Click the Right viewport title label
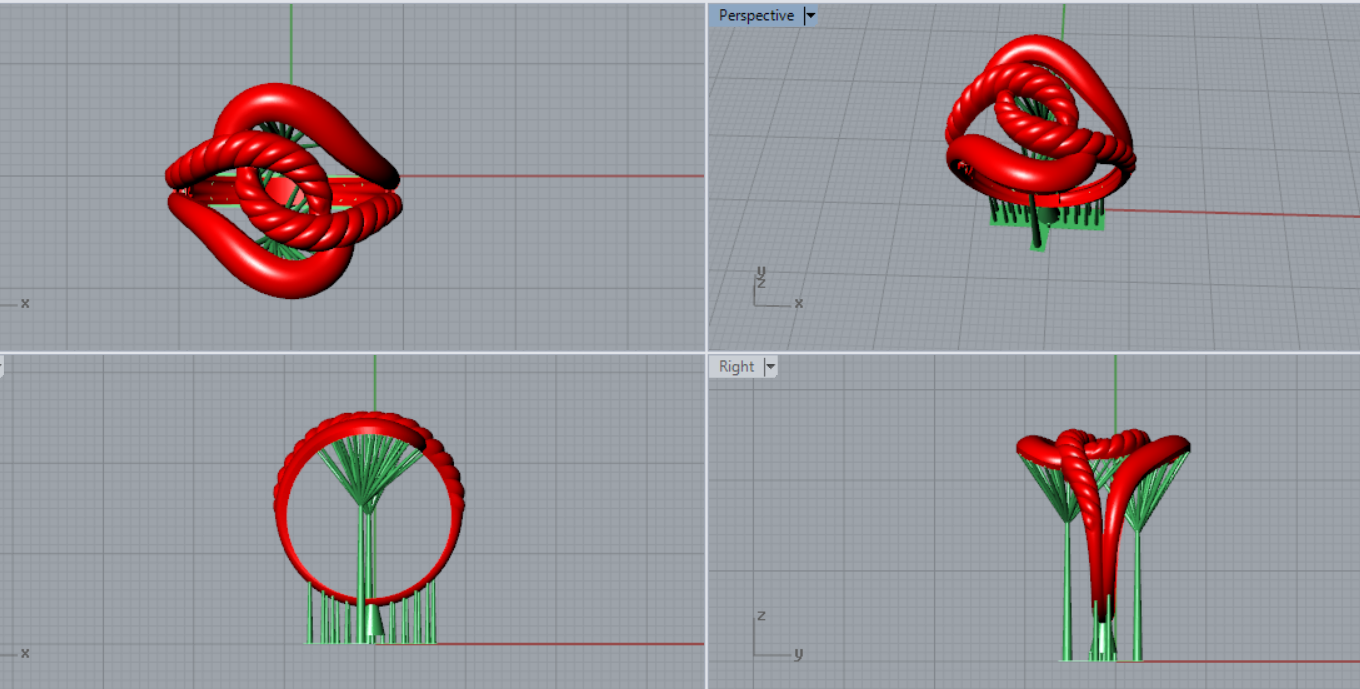The image size is (1360, 689). tap(736, 367)
